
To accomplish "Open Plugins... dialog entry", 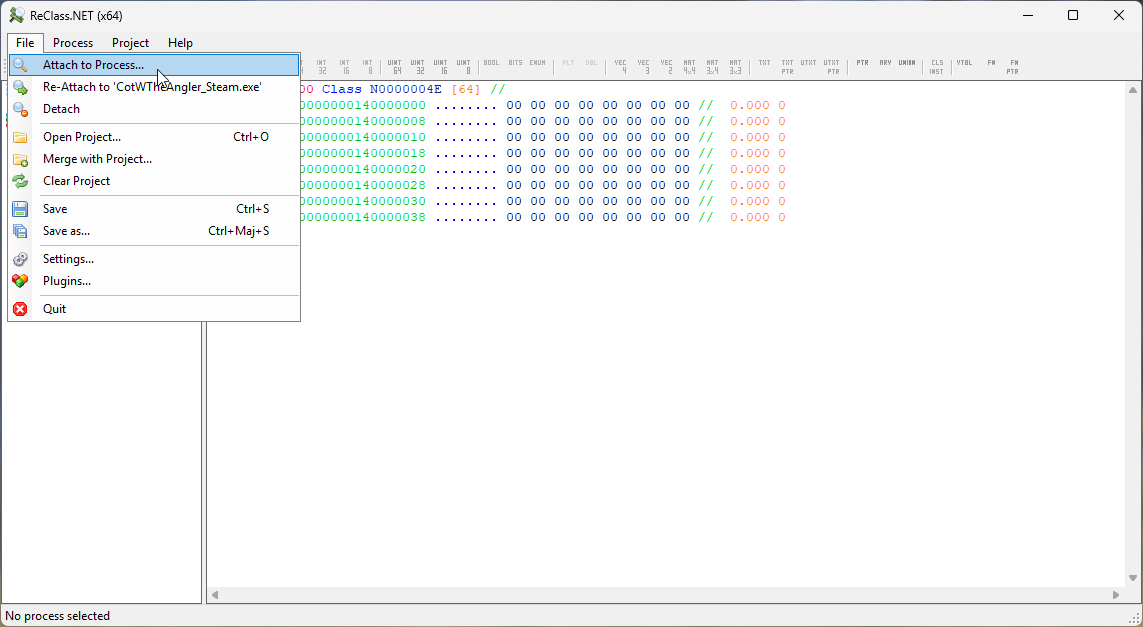I will click(154, 281).
